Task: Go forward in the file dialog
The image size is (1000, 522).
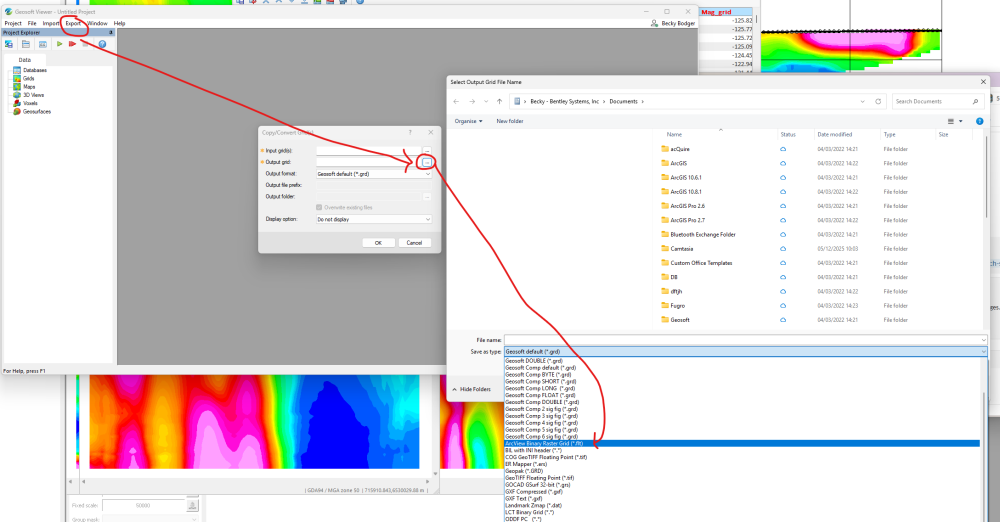Action: click(x=472, y=101)
